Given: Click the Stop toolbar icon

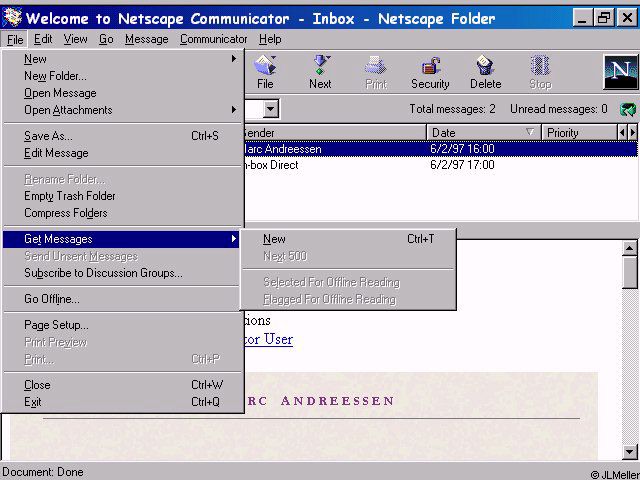Looking at the screenshot, I should click(x=540, y=72).
